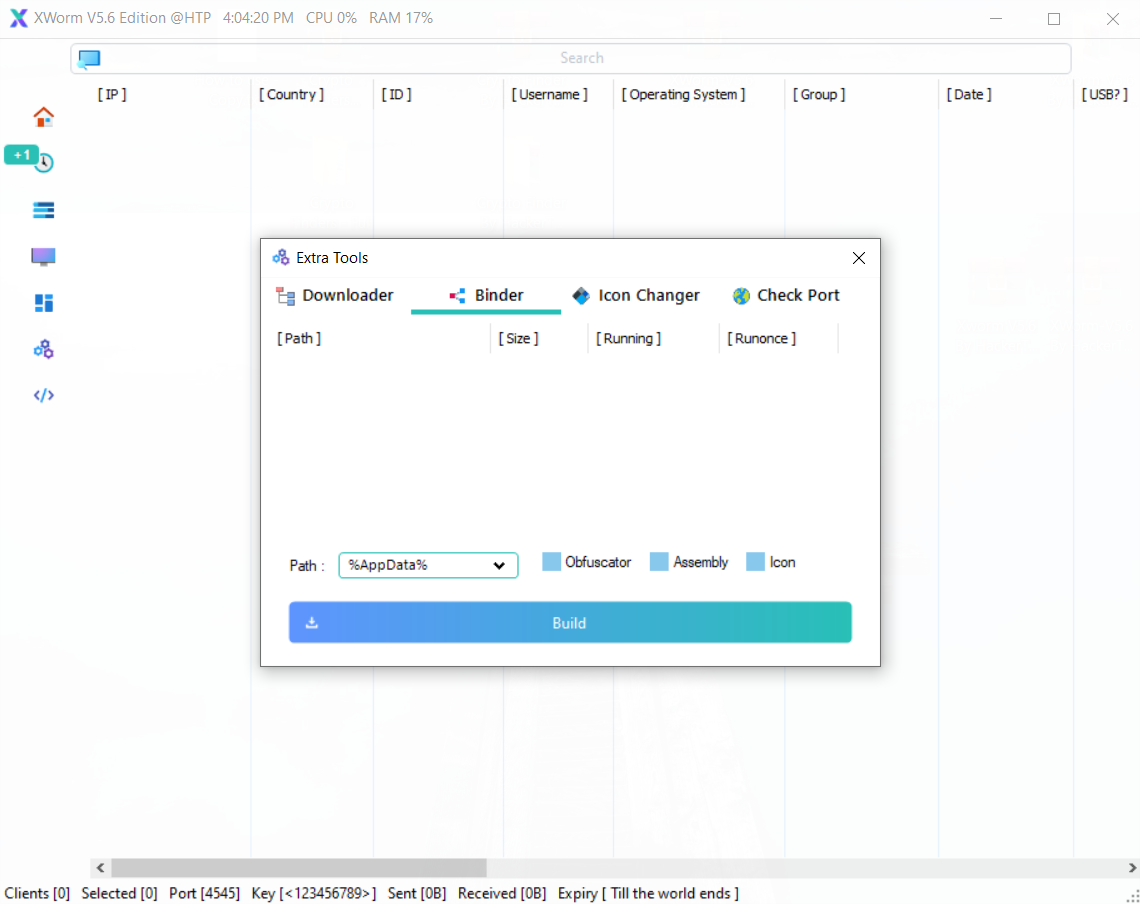This screenshot has height=904, width=1140.
Task: Toggle the Obfuscator checkbox
Action: click(x=551, y=562)
